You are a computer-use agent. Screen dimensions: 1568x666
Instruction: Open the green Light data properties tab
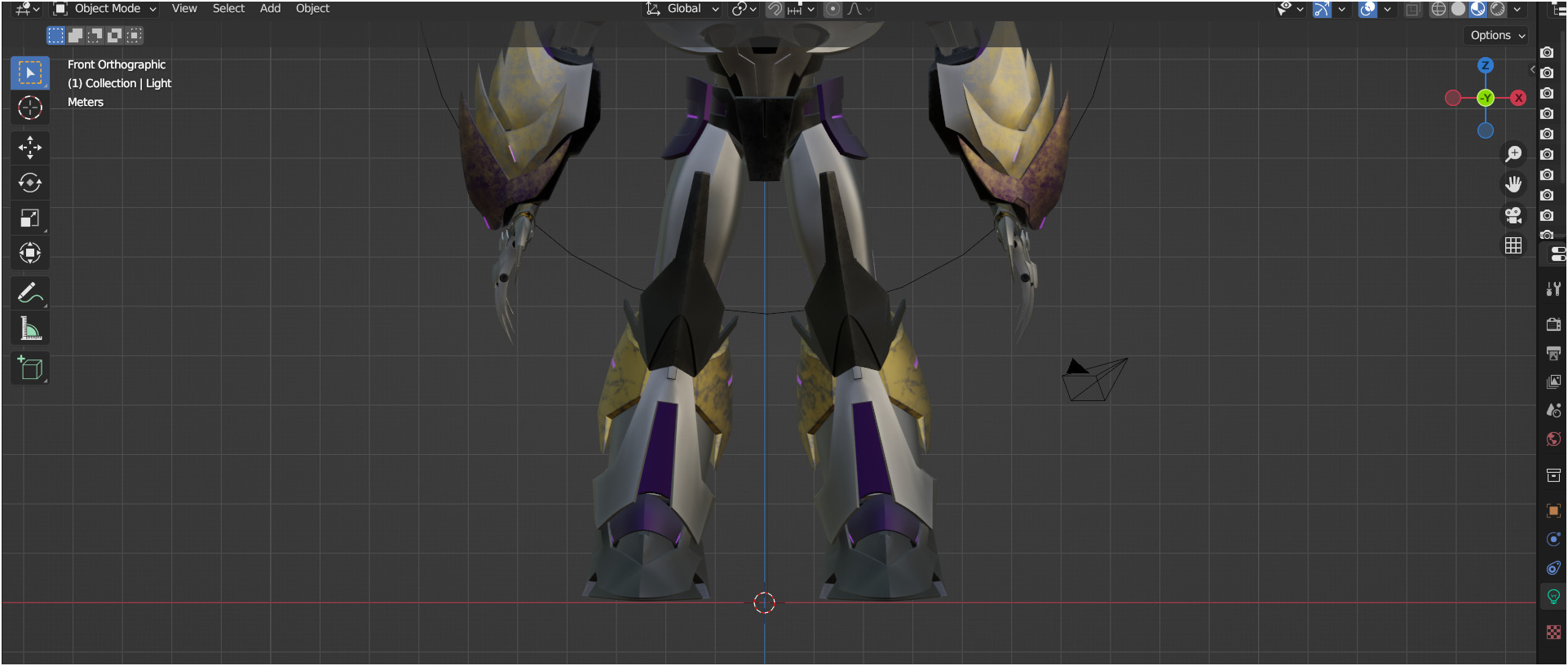(x=1553, y=597)
